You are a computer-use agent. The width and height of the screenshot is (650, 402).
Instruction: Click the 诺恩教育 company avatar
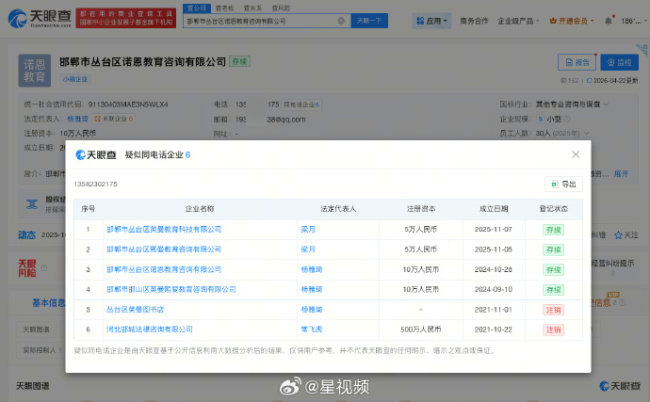coord(34,70)
